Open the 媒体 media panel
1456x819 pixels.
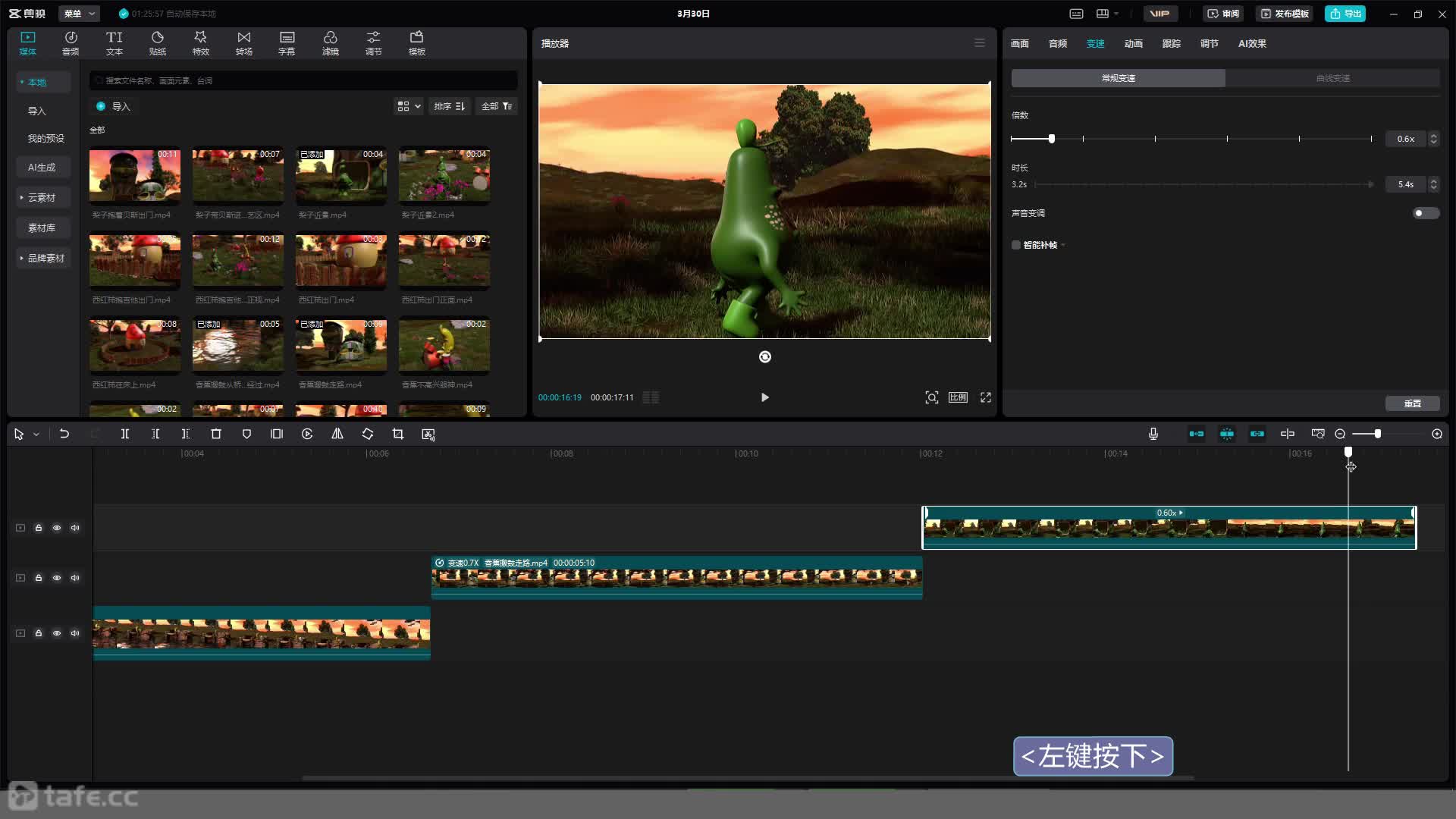pos(28,43)
